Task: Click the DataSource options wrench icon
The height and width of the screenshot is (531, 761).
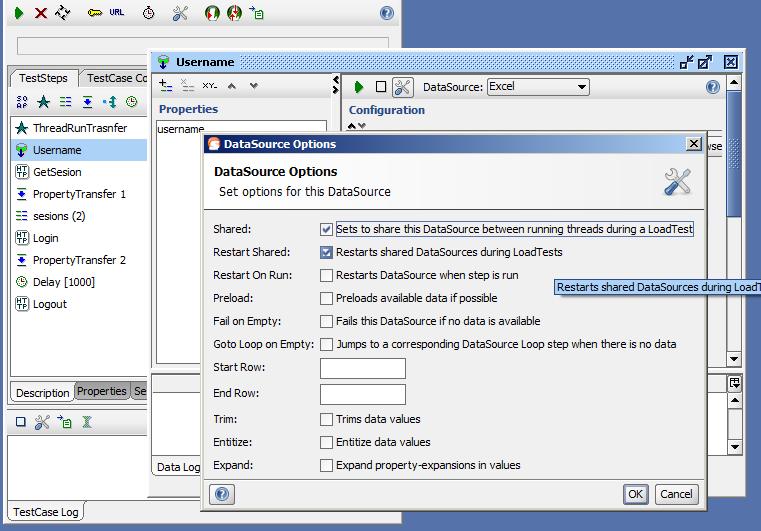Action: click(403, 88)
